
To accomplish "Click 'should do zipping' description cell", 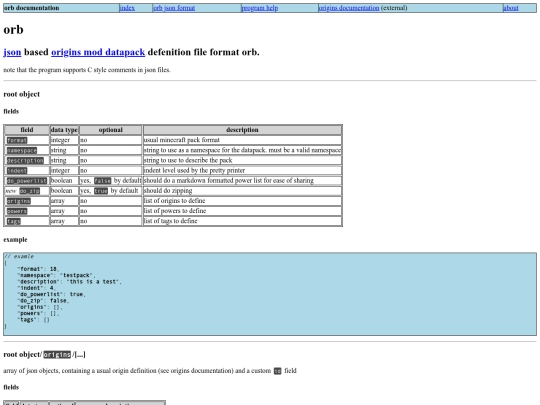I will [242, 191].
